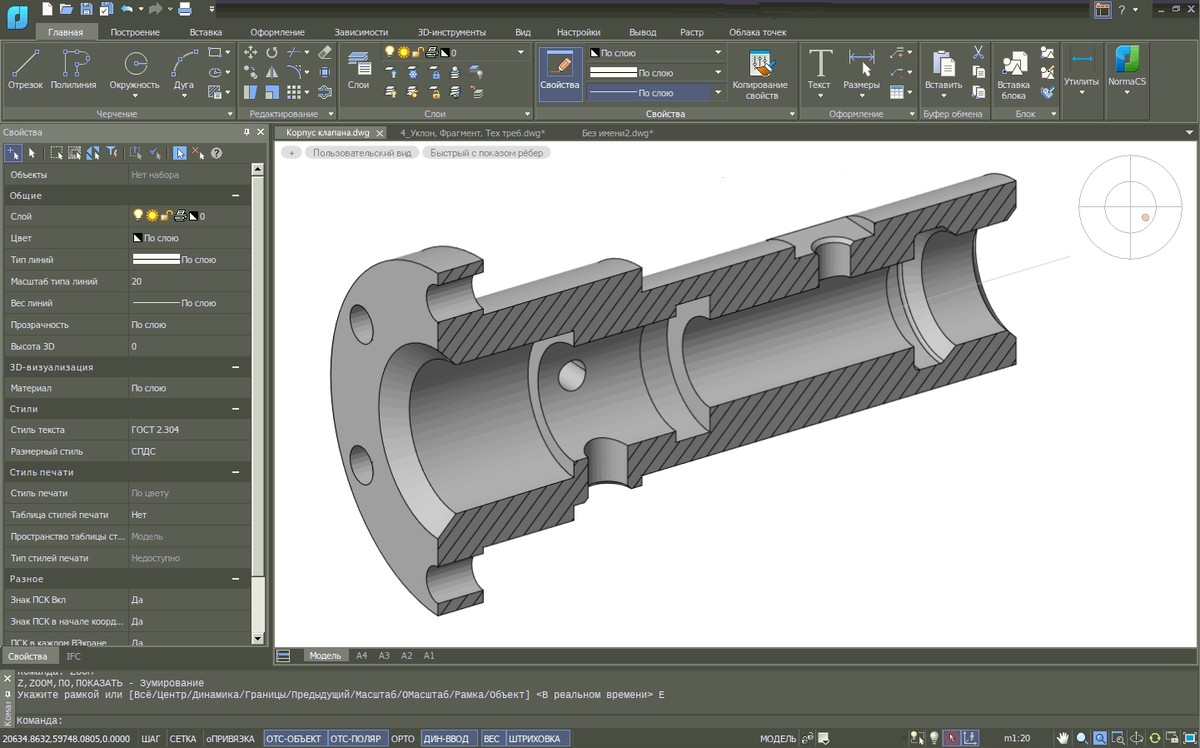
Task: Click the m1:20 scale button
Action: [1017, 739]
